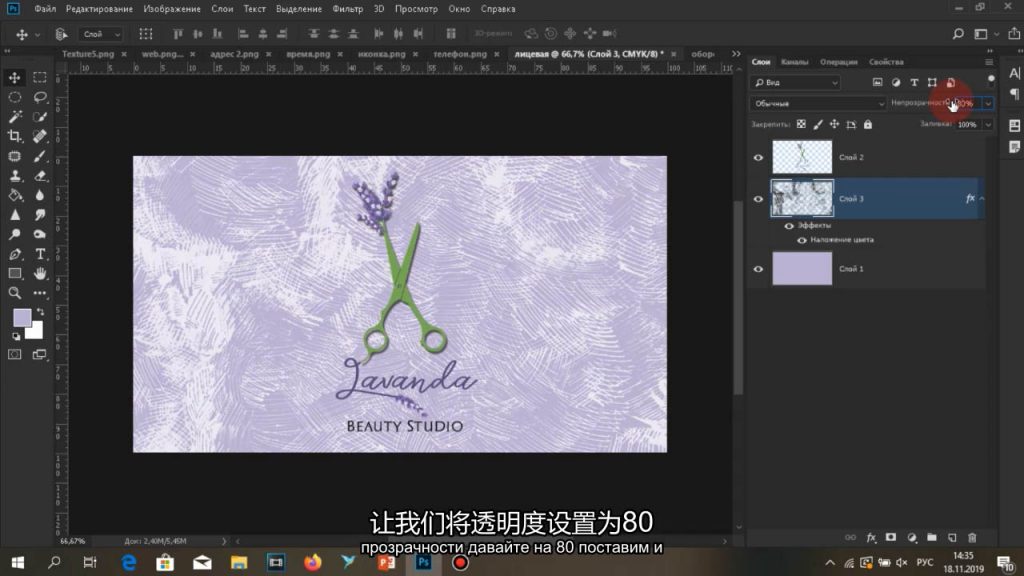Select the Слой 1 layer thumbnail
The width and height of the screenshot is (1024, 576).
click(x=802, y=269)
